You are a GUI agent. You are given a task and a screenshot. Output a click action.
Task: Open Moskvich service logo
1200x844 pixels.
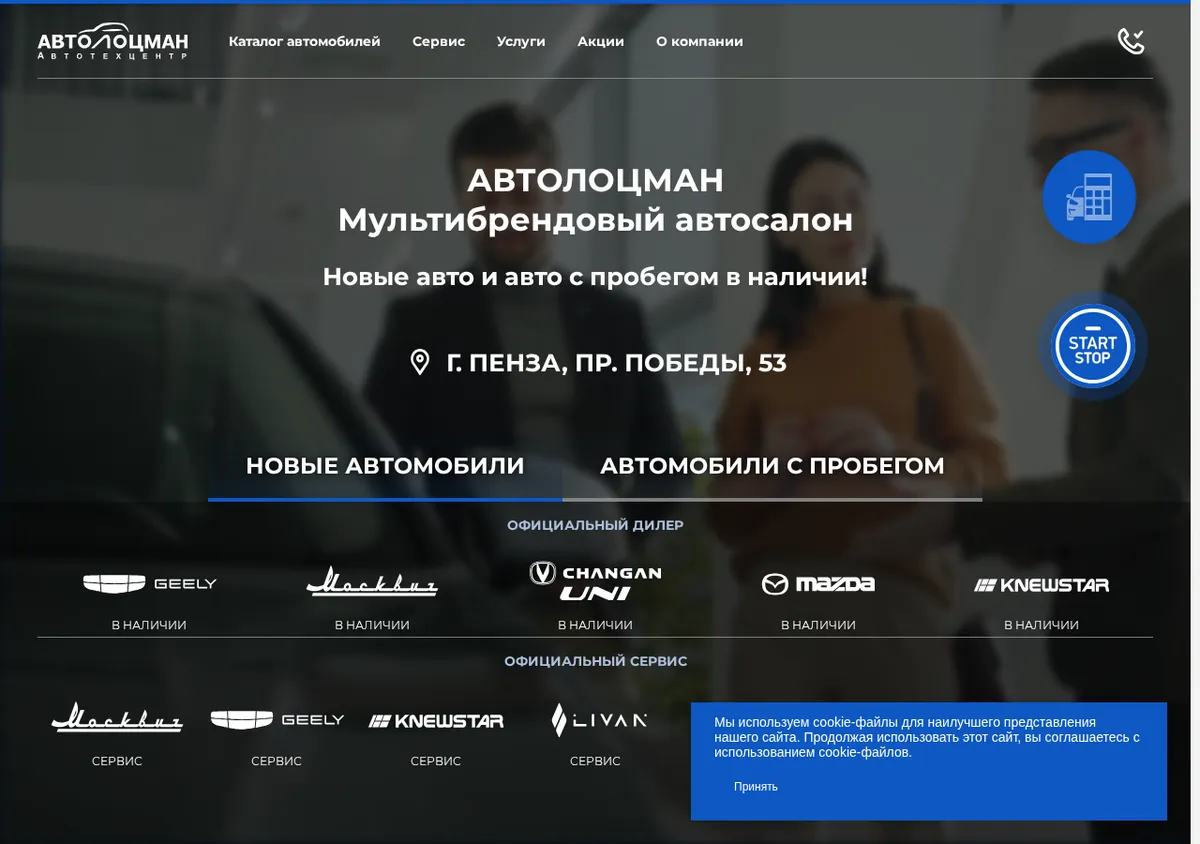click(117, 718)
